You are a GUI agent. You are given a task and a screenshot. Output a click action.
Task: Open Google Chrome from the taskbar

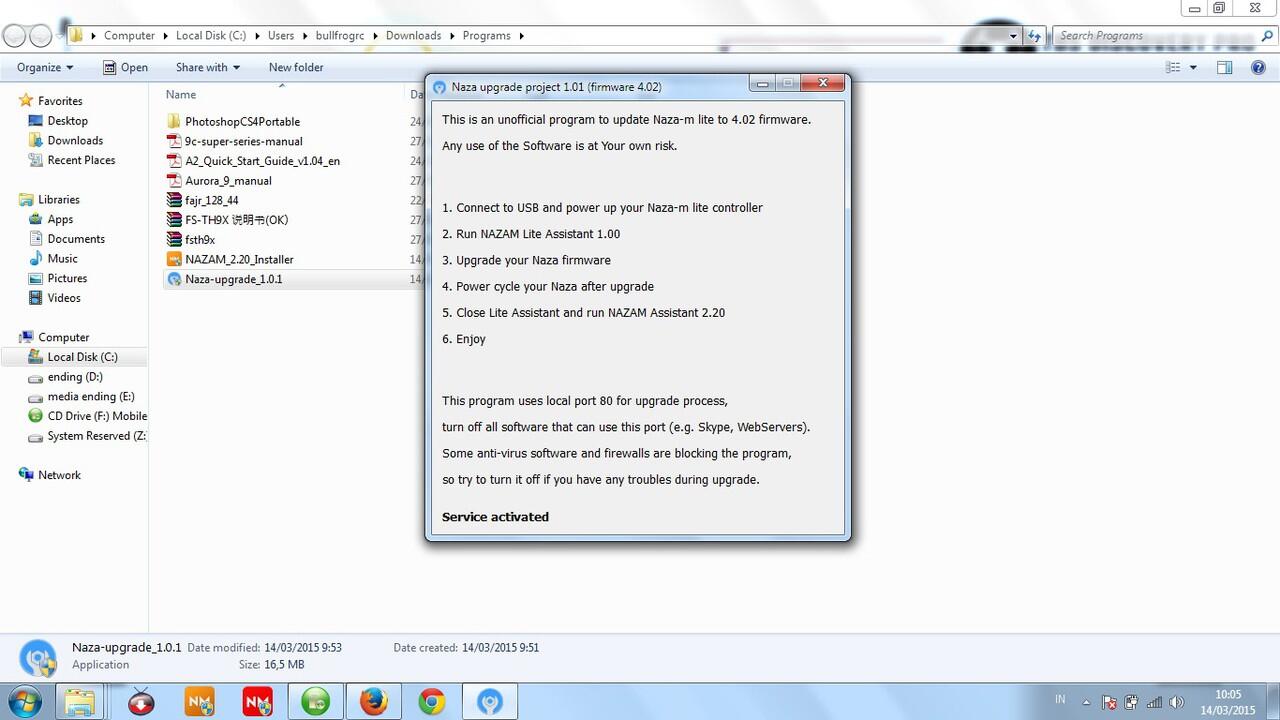[x=432, y=702]
